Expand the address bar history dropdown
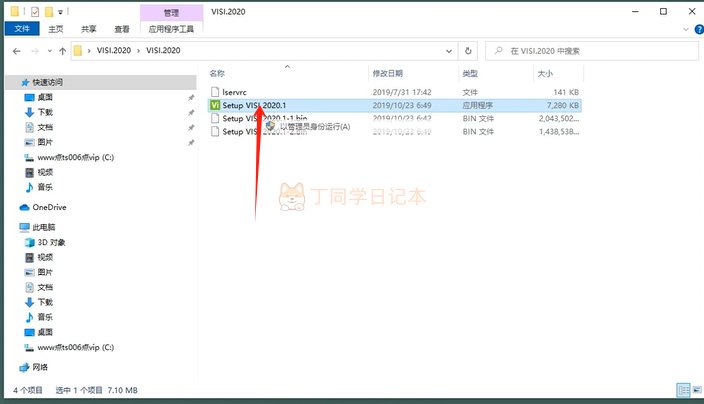Screen dimensions: 704x404 [x=450, y=50]
